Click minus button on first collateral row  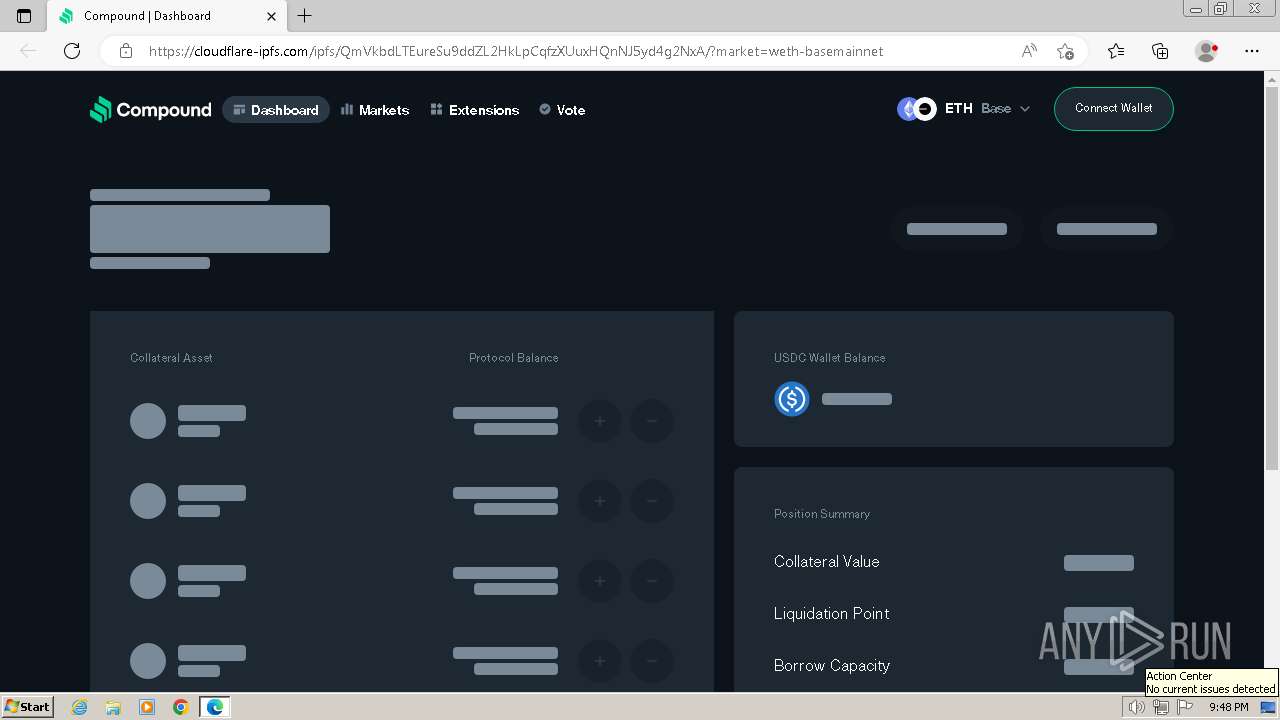[x=652, y=421]
